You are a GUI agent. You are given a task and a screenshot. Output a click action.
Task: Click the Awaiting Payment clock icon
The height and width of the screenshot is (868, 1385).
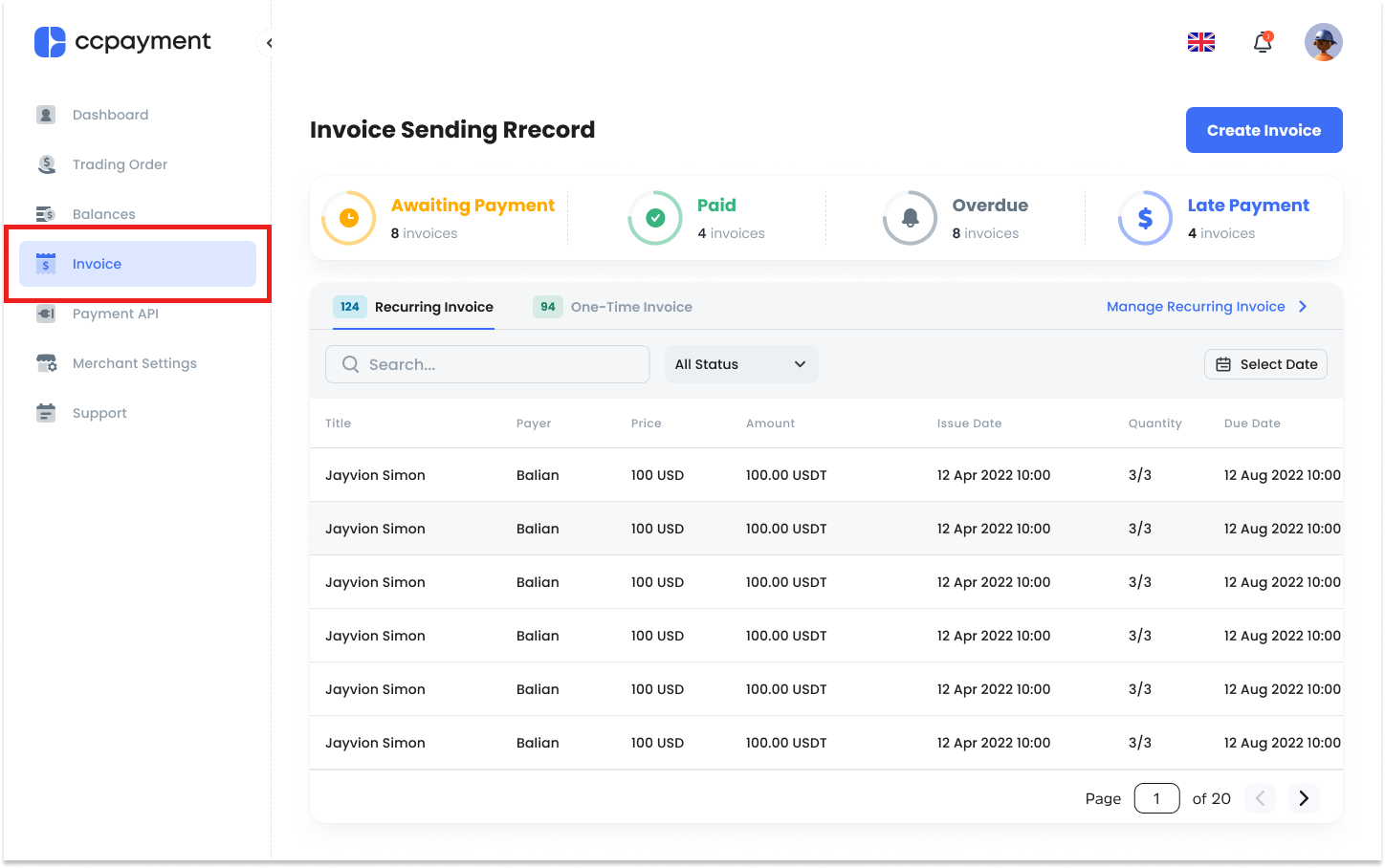coord(349,218)
